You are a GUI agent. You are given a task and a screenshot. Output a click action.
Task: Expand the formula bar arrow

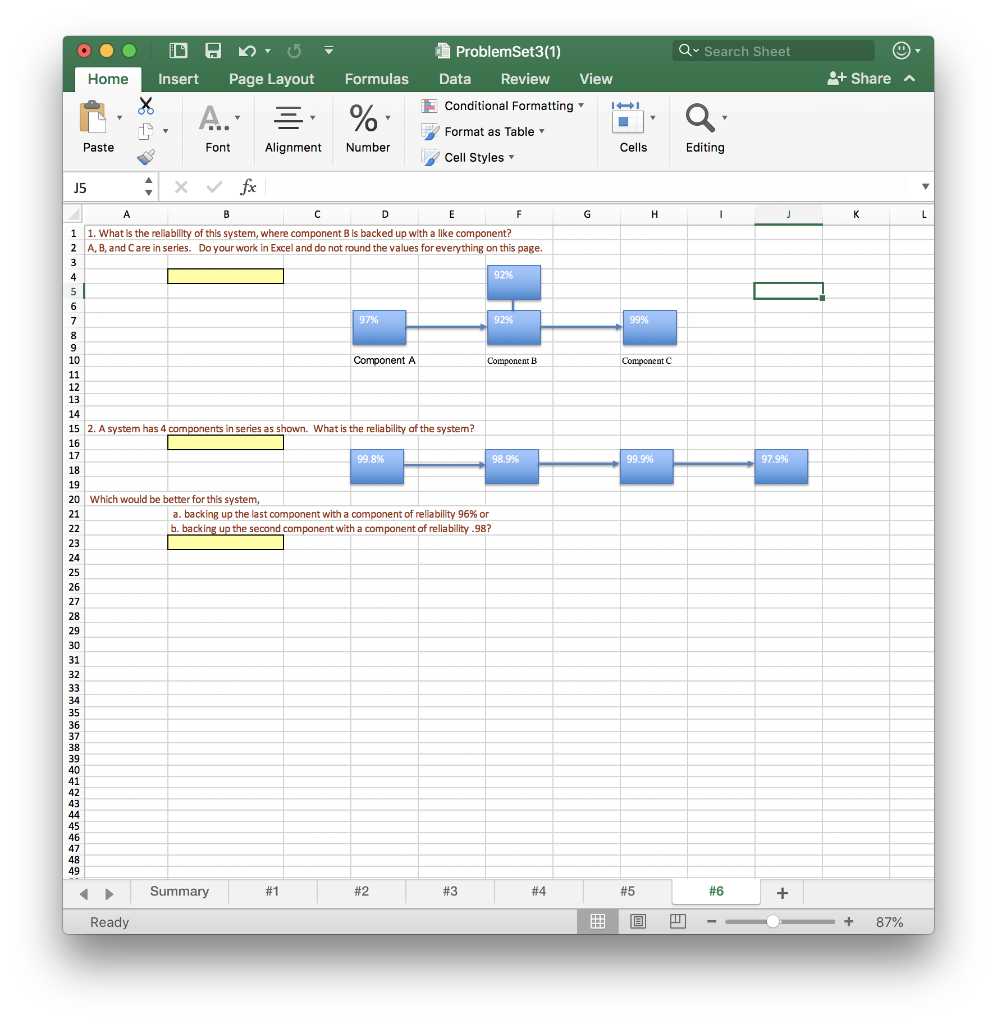925,187
